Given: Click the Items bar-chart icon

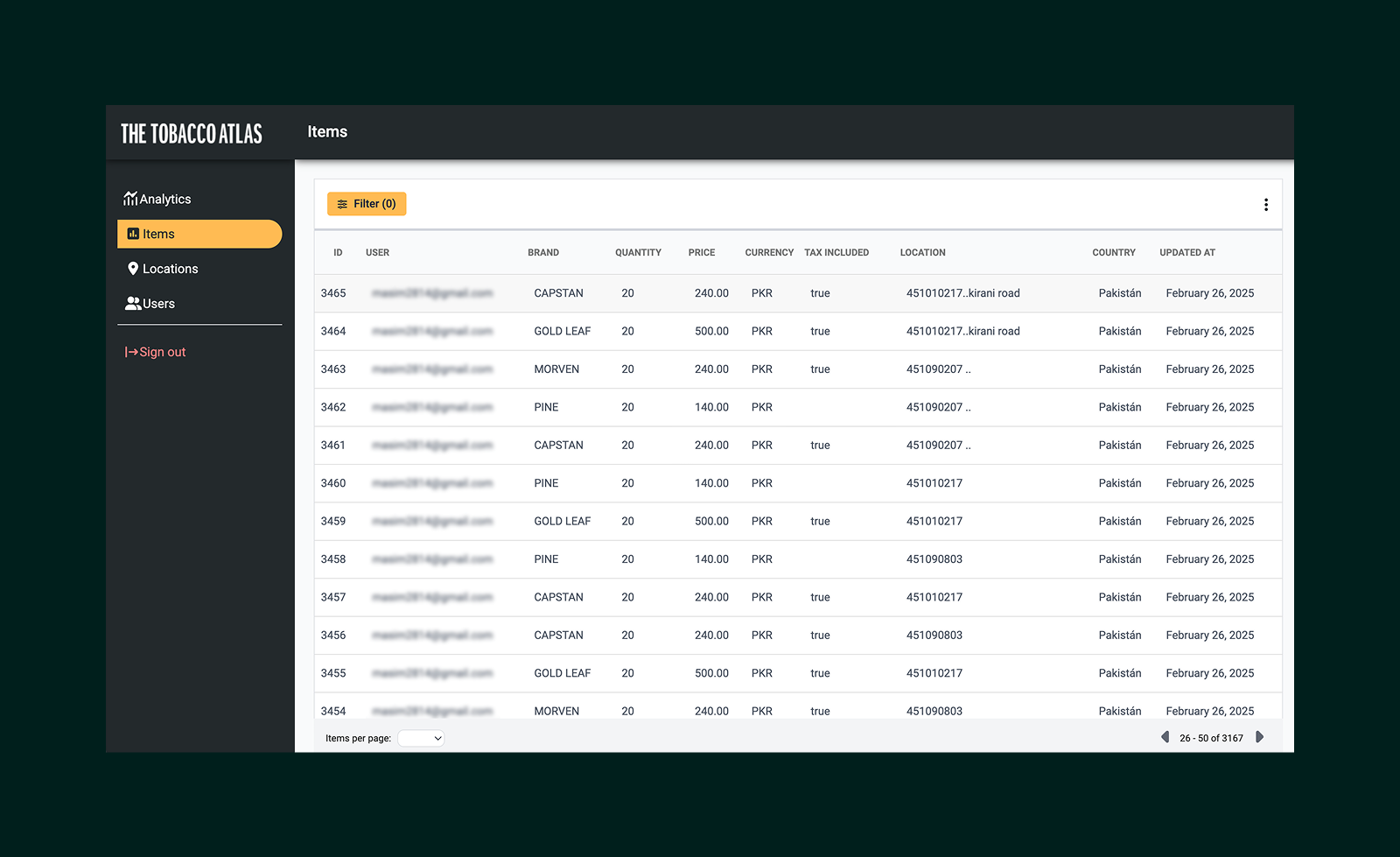Looking at the screenshot, I should tap(133, 234).
